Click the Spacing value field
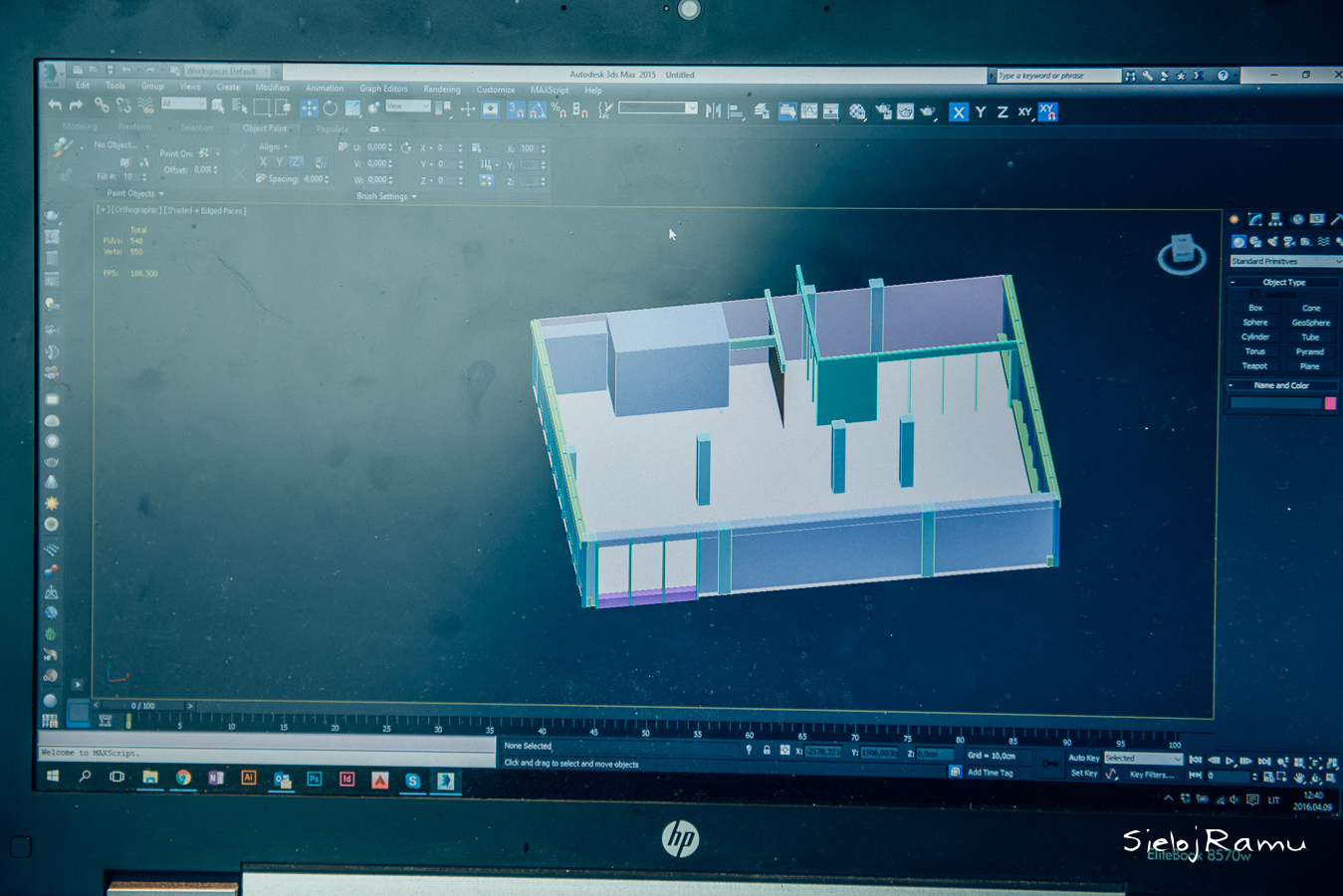 click(x=315, y=178)
